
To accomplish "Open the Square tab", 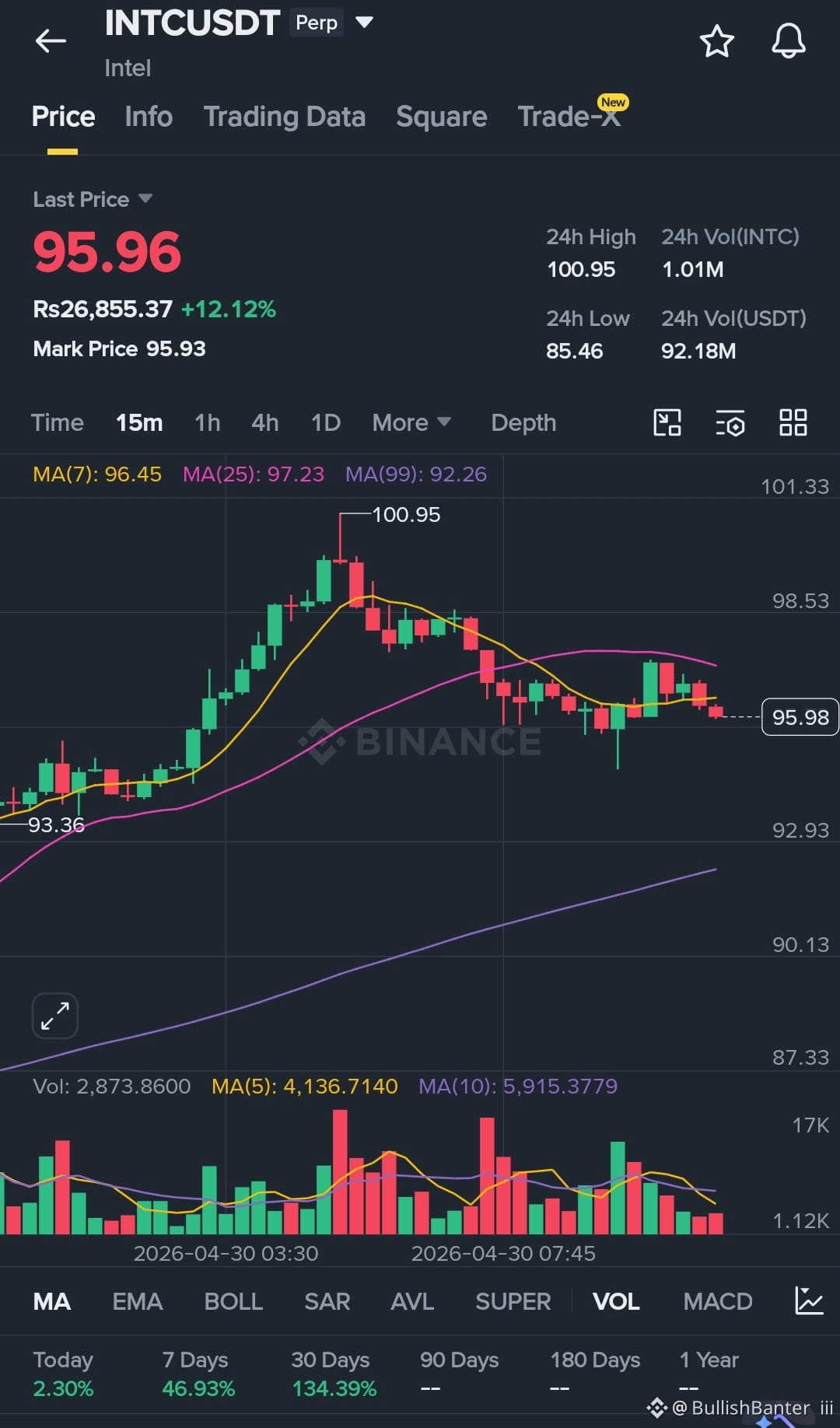I will tap(442, 117).
